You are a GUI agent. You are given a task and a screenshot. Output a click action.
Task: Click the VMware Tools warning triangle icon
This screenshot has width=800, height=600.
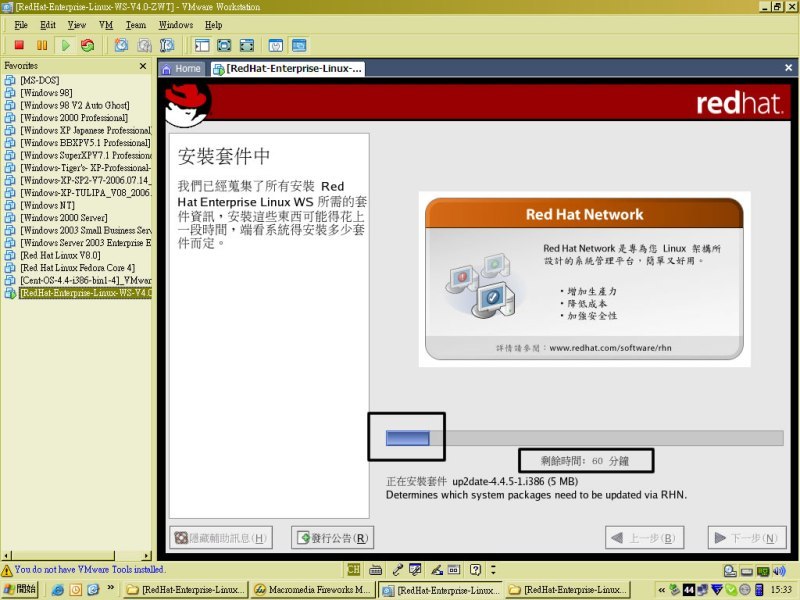(x=7, y=570)
